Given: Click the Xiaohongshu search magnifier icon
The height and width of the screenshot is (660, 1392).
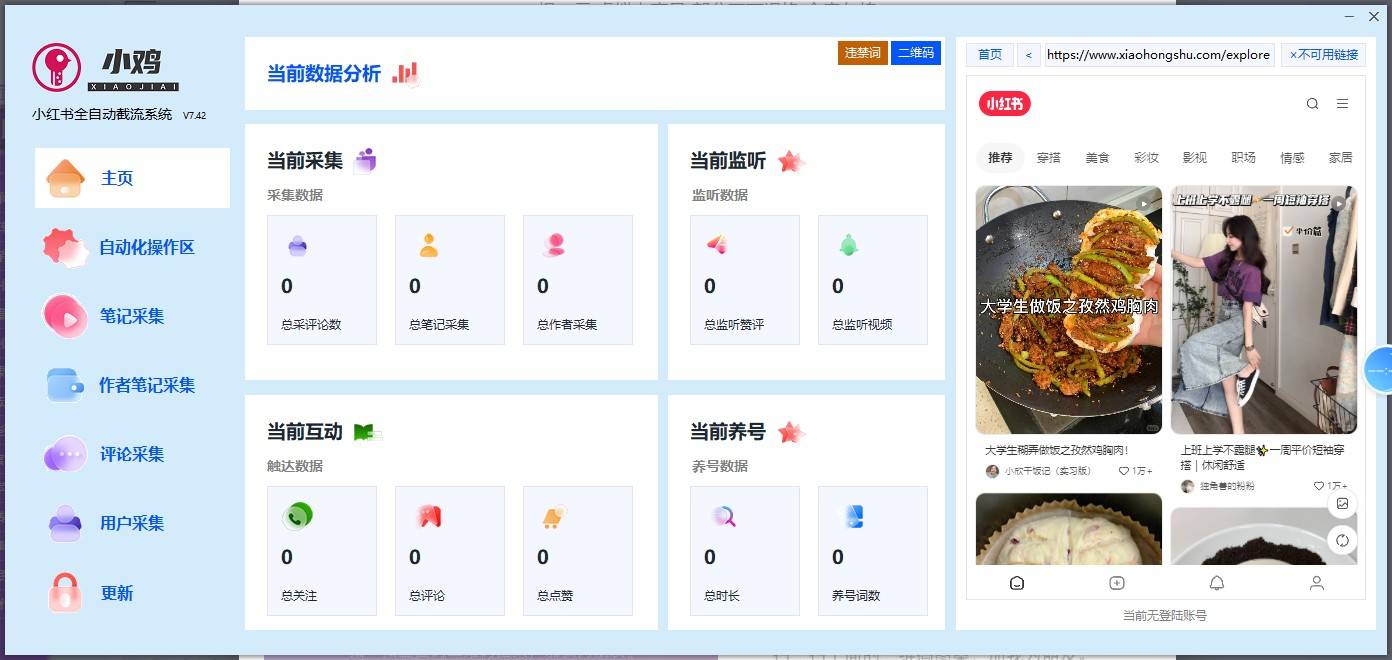Looking at the screenshot, I should point(1312,104).
